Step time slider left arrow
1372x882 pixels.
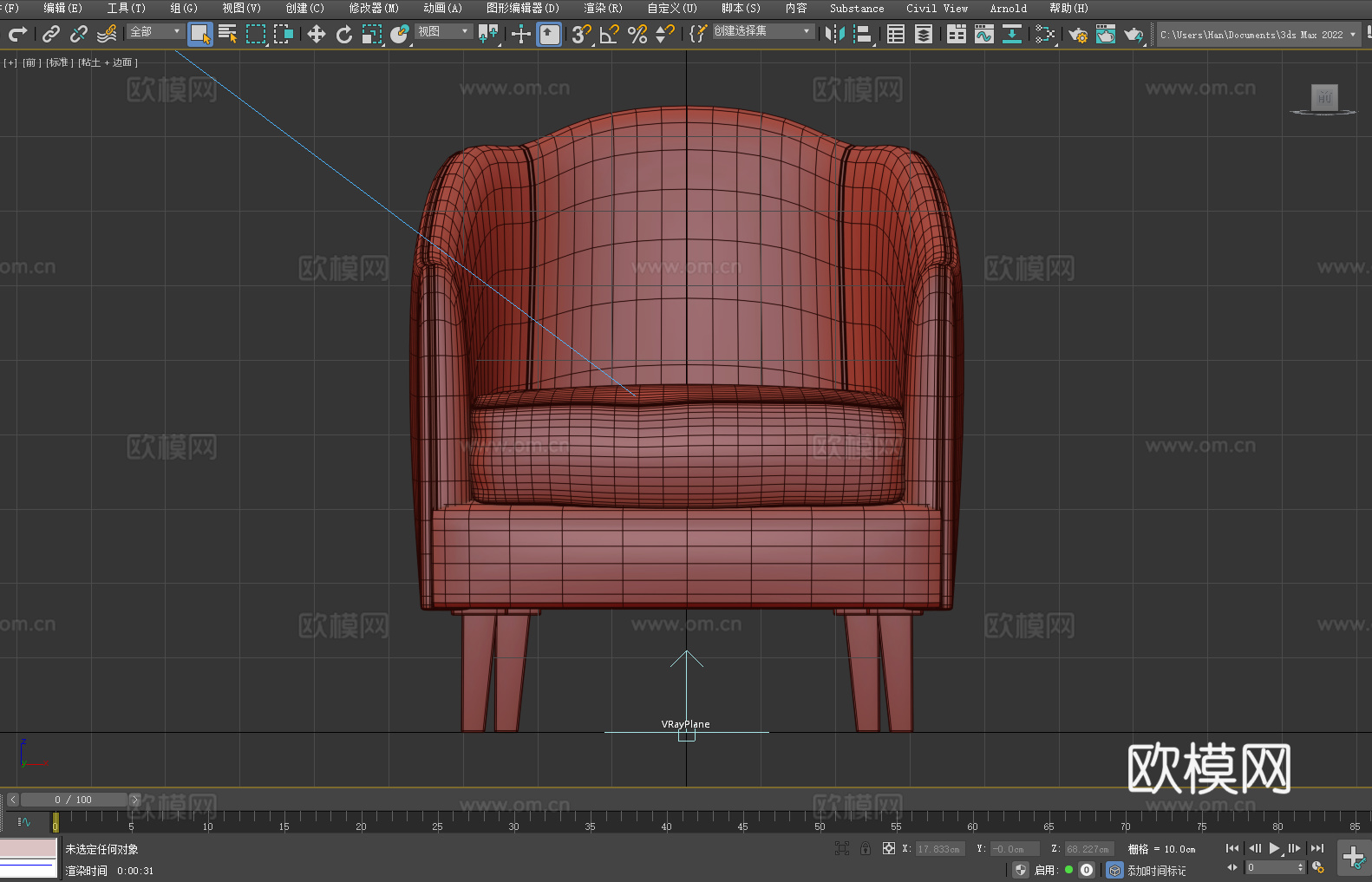pyautogui.click(x=13, y=800)
